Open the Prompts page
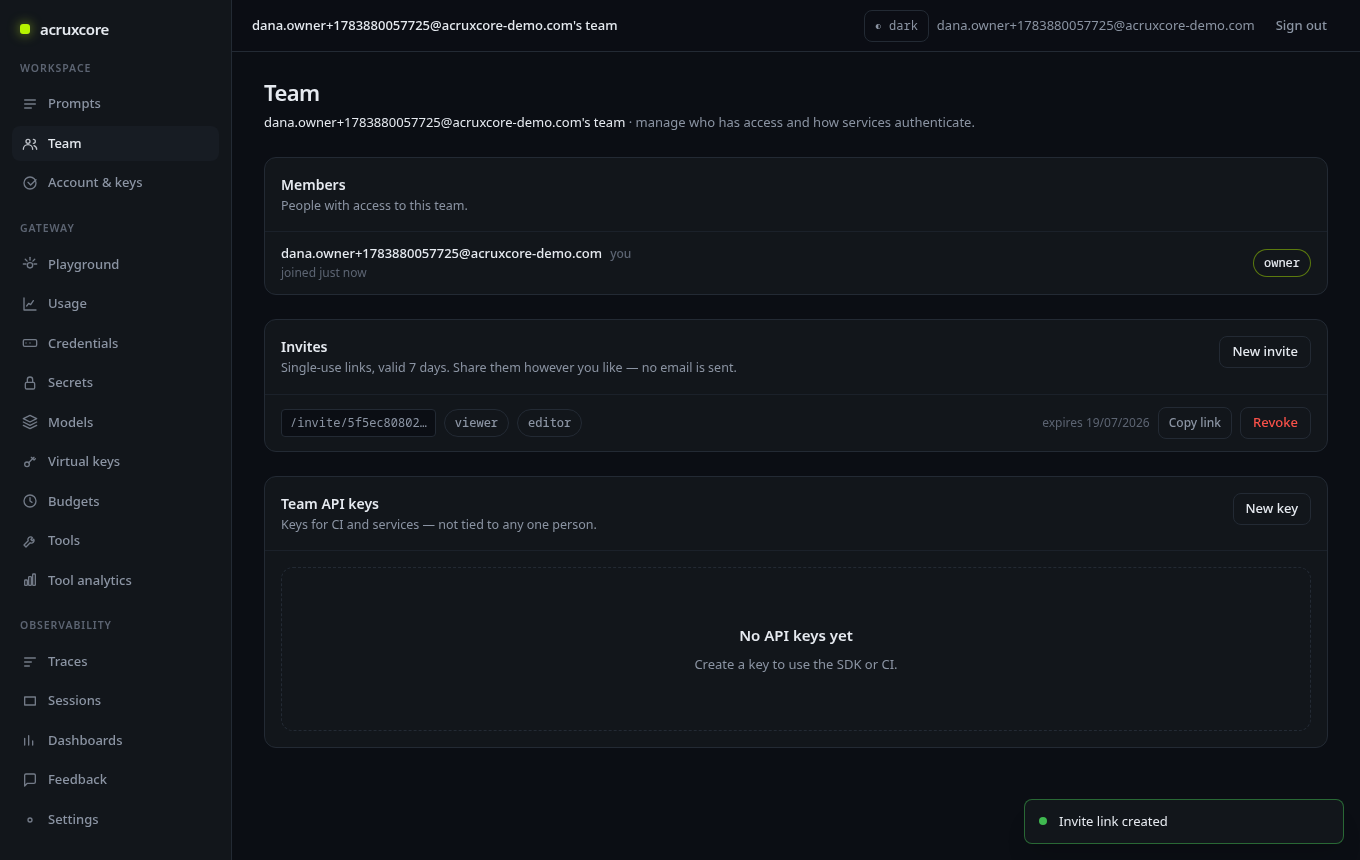Screen dimensions: 1360x860 click(115, 104)
